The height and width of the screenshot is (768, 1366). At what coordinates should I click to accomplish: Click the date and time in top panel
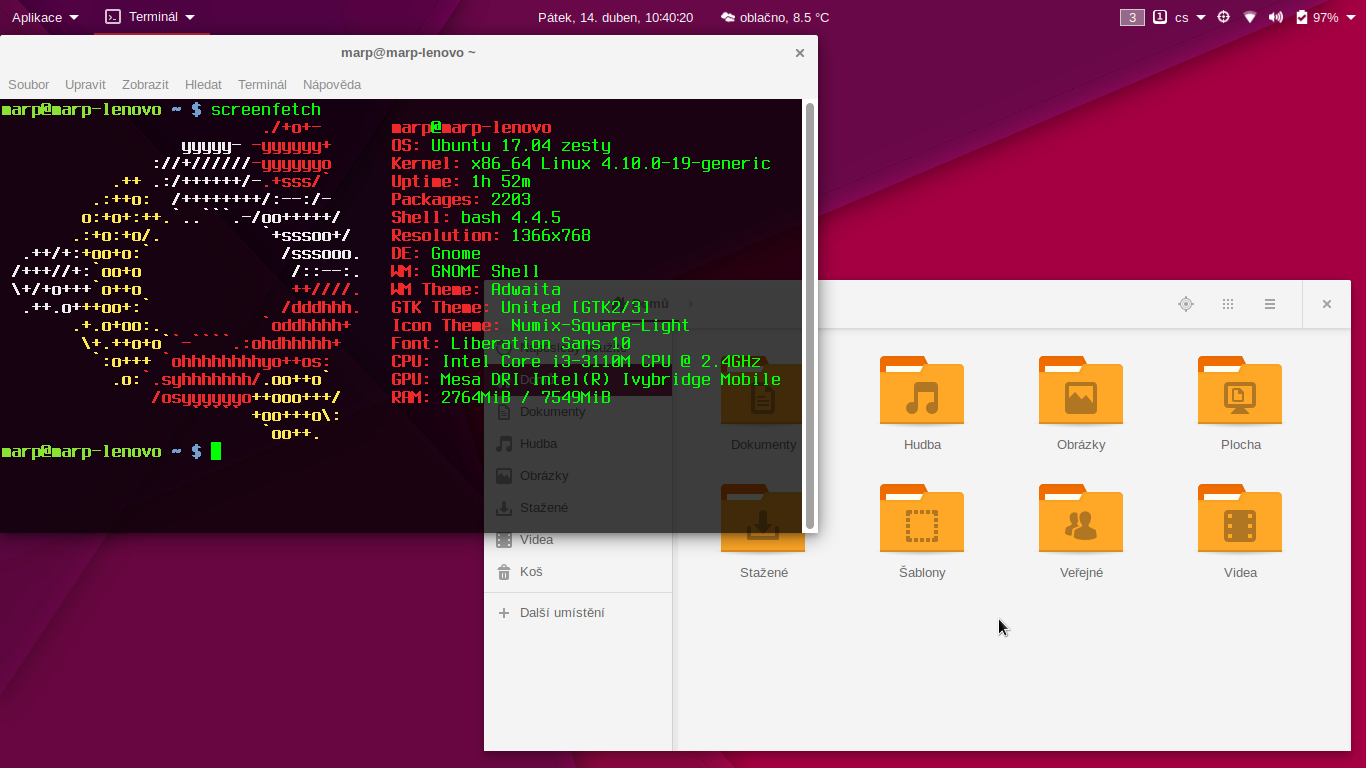615,17
